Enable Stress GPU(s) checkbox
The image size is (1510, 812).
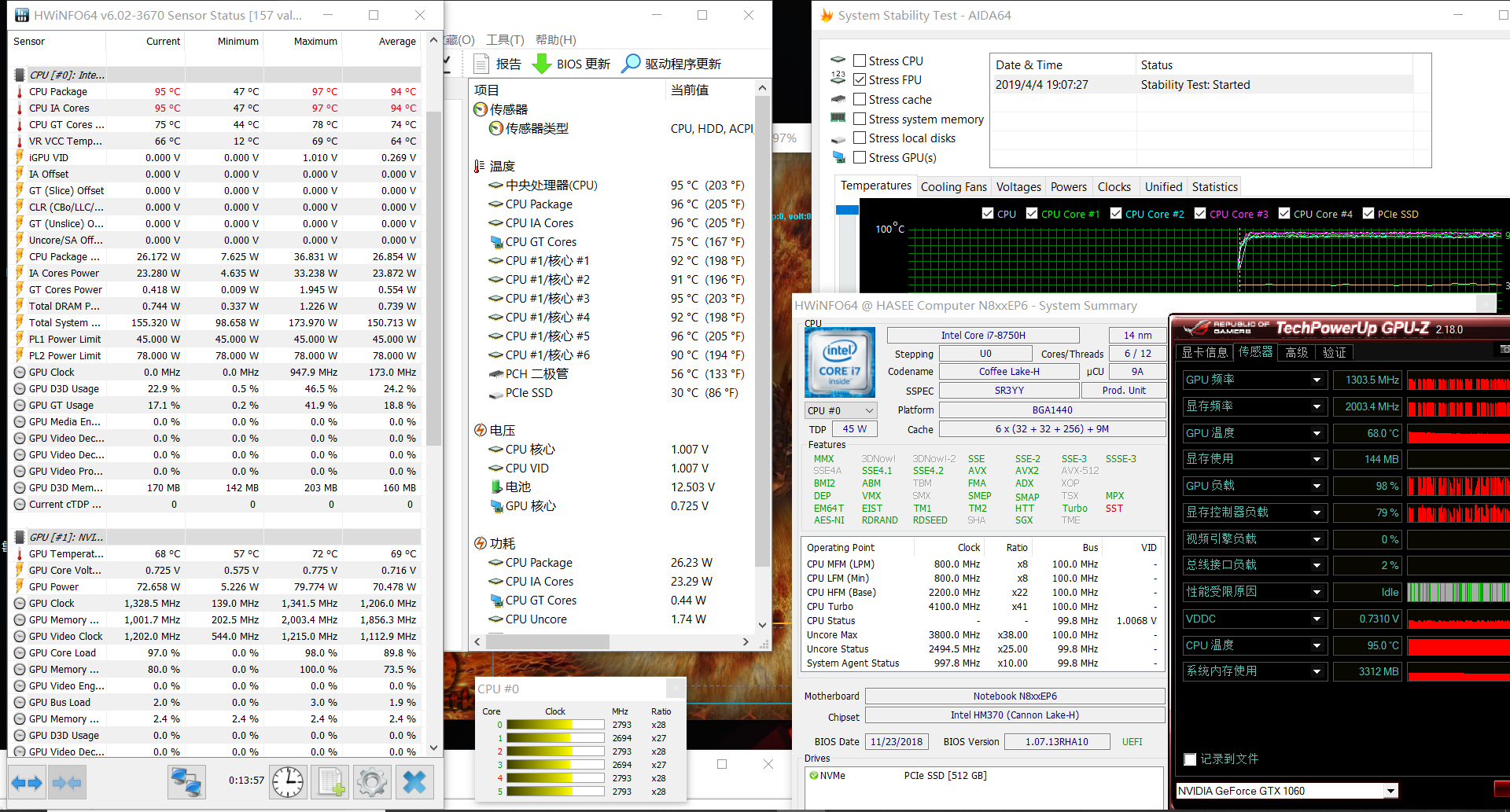860,157
